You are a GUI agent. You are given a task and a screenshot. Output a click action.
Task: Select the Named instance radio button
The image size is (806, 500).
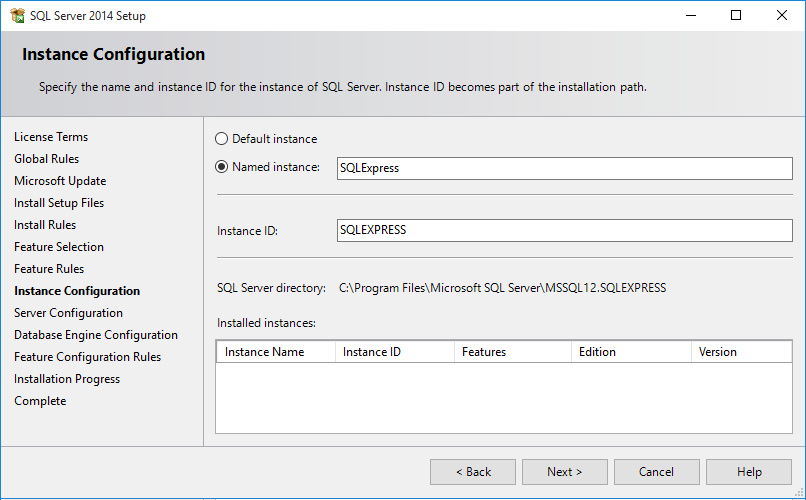click(x=221, y=167)
